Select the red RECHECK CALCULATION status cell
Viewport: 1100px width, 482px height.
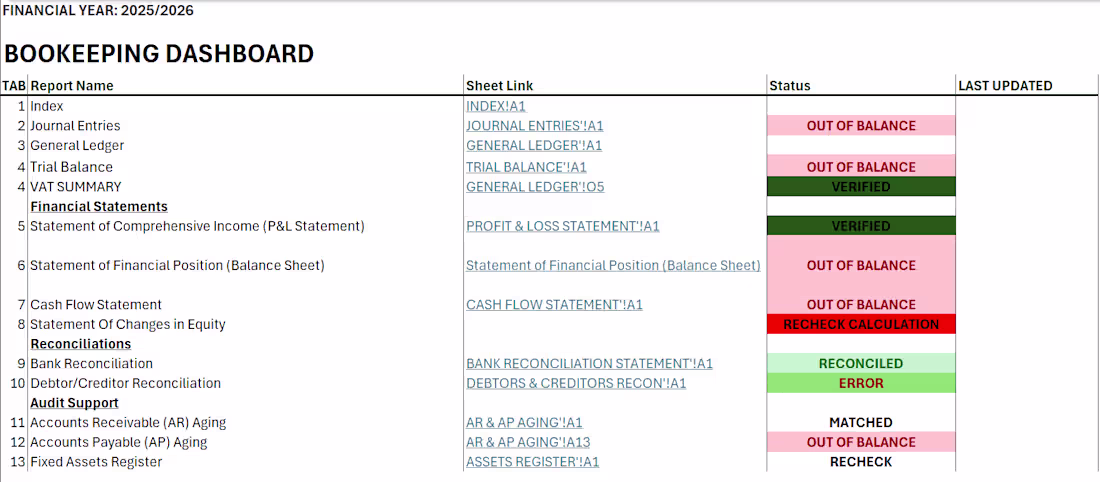pyautogui.click(x=861, y=324)
